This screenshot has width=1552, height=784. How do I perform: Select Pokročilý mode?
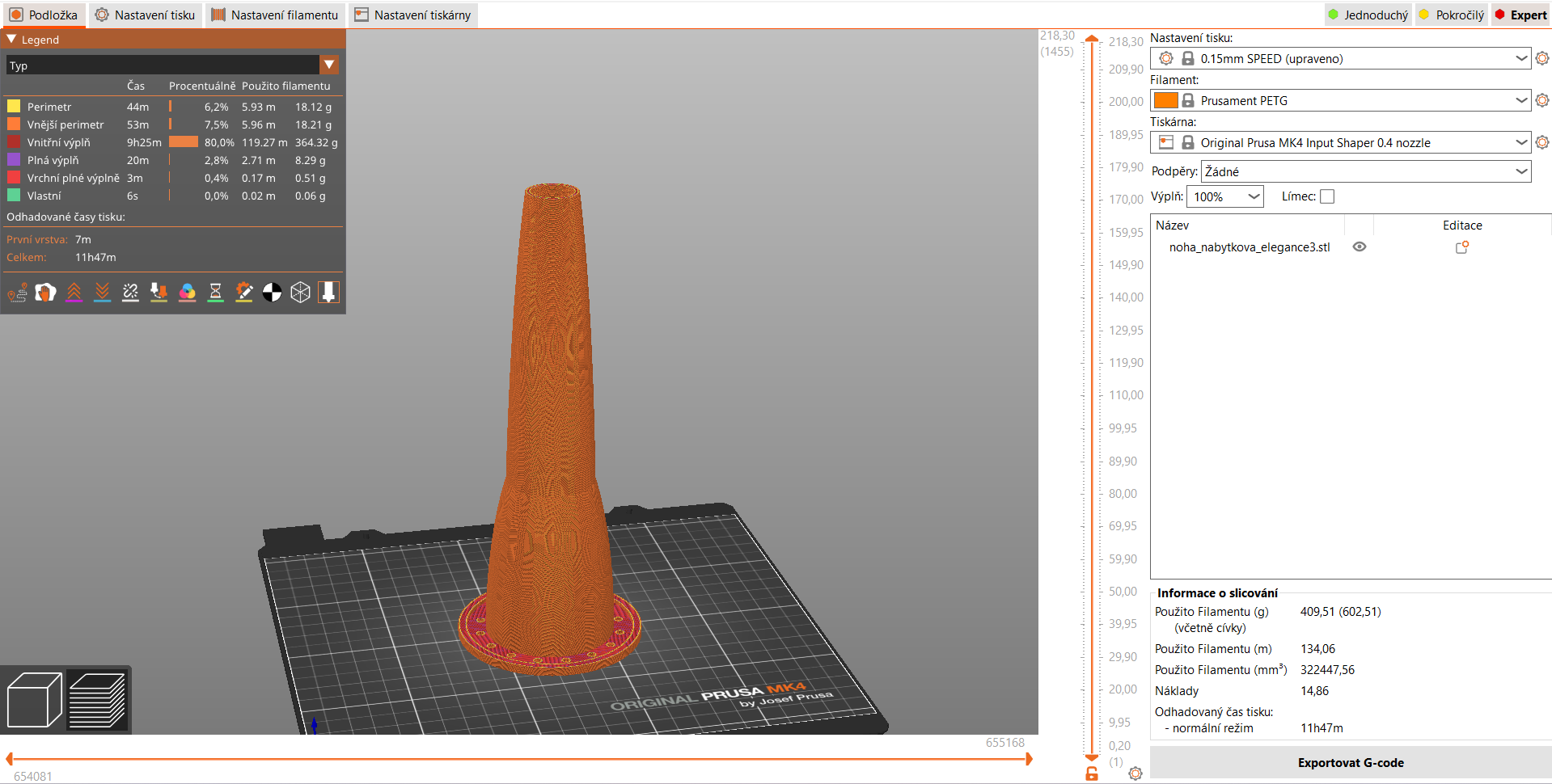click(1453, 15)
